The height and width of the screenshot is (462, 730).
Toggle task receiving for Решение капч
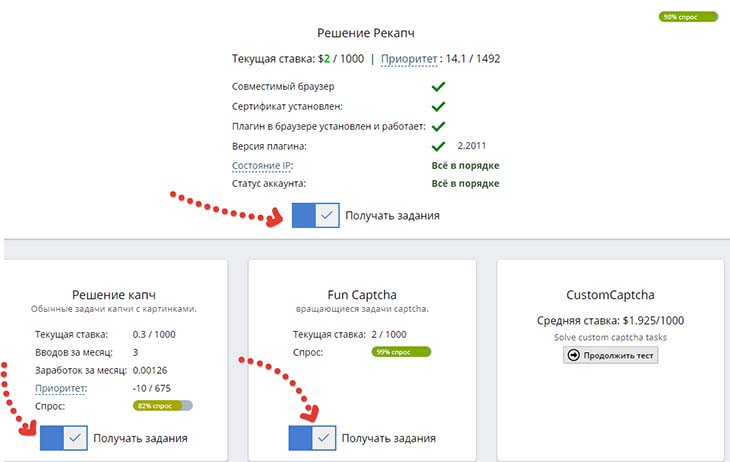click(64, 438)
